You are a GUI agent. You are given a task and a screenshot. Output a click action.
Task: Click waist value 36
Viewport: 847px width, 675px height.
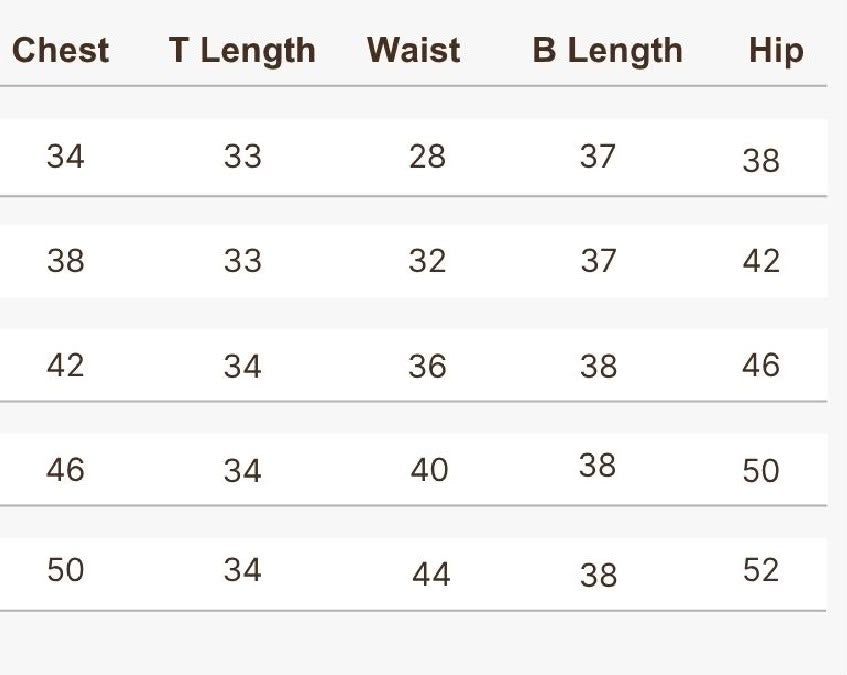pos(427,366)
